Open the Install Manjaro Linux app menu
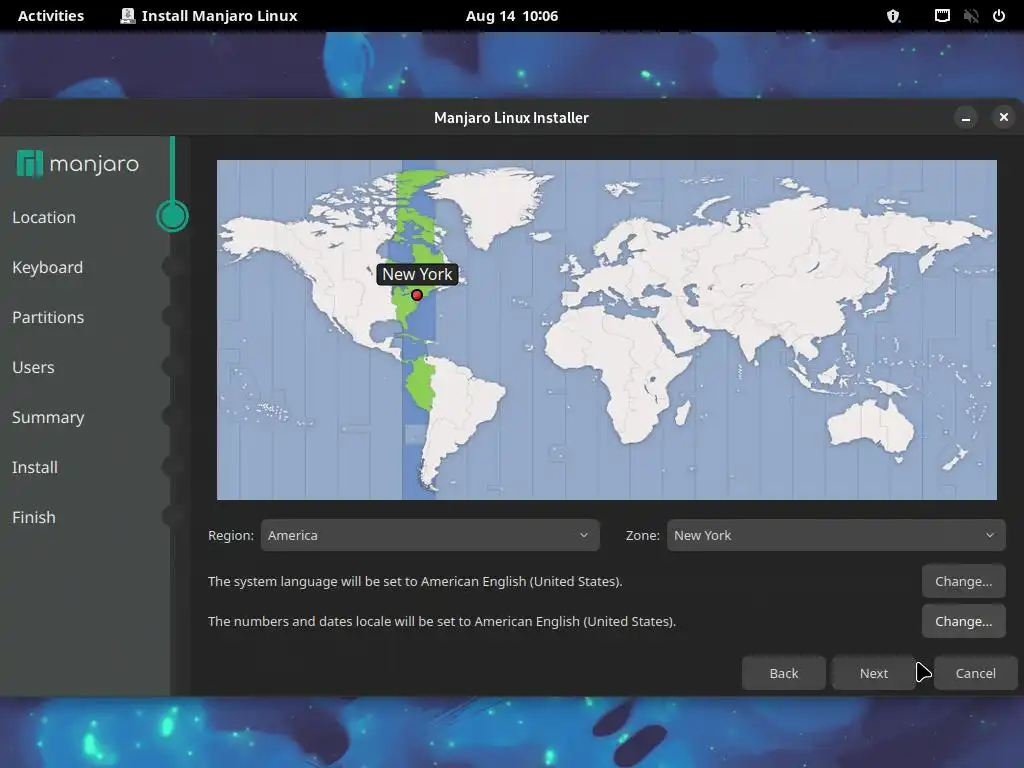The width and height of the screenshot is (1024, 768). tap(209, 16)
